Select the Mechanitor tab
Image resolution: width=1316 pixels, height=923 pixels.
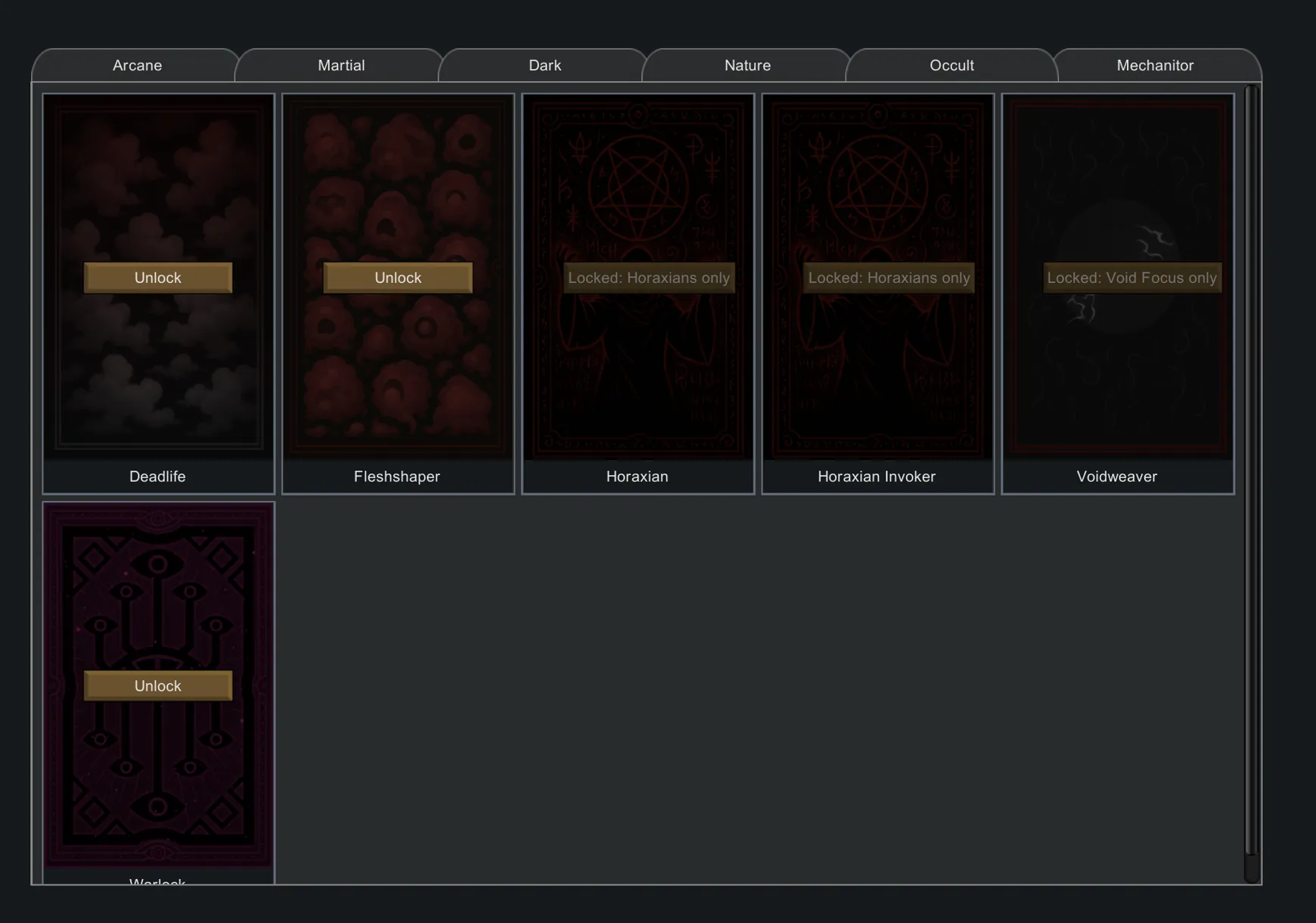tap(1155, 66)
